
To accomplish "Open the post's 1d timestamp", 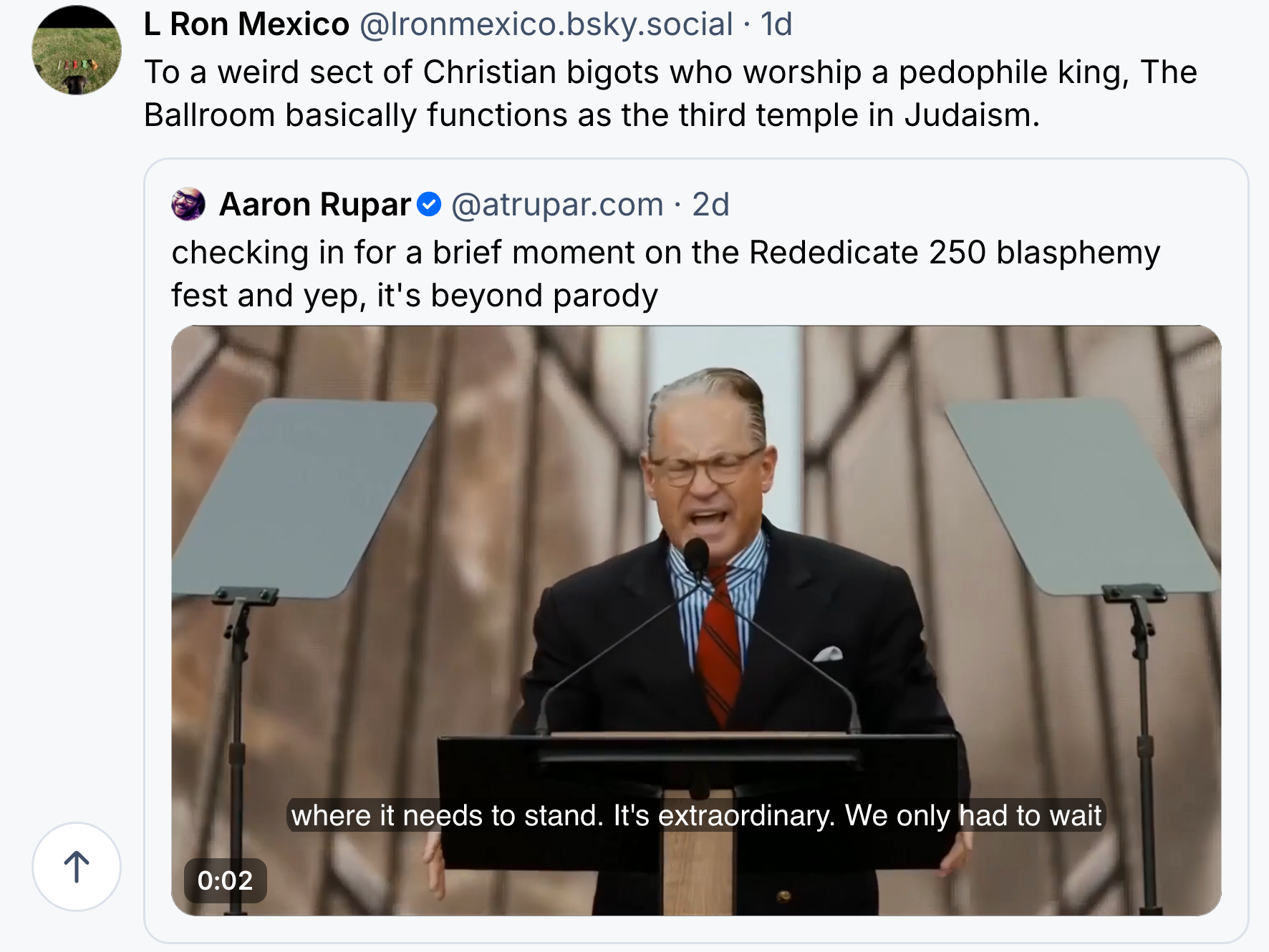I will pos(776,24).
